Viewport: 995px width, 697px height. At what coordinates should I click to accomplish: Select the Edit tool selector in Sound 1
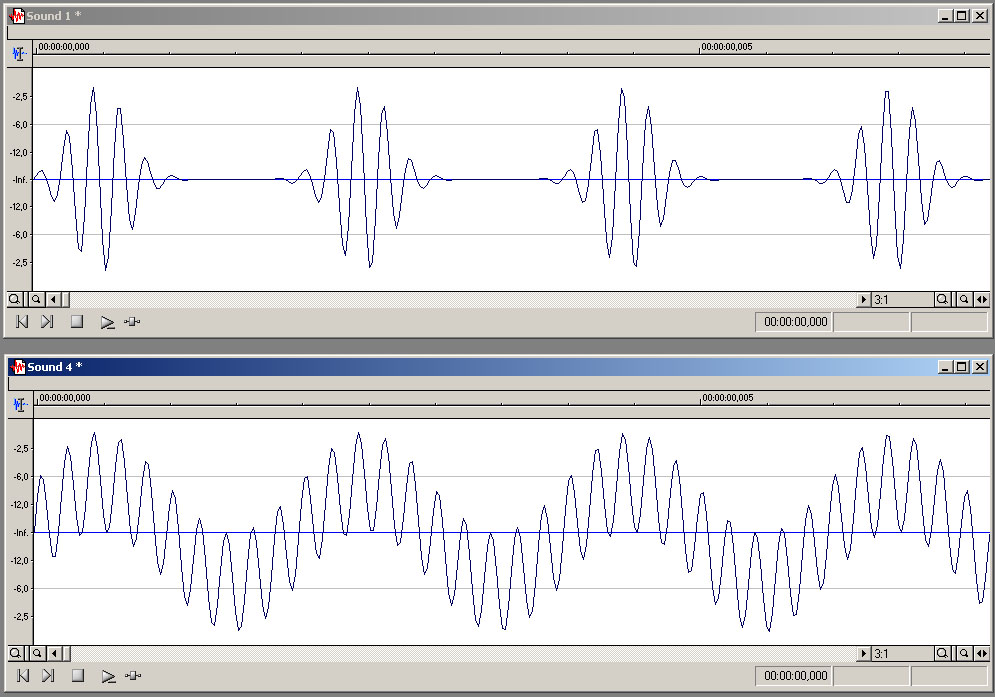[x=19, y=54]
